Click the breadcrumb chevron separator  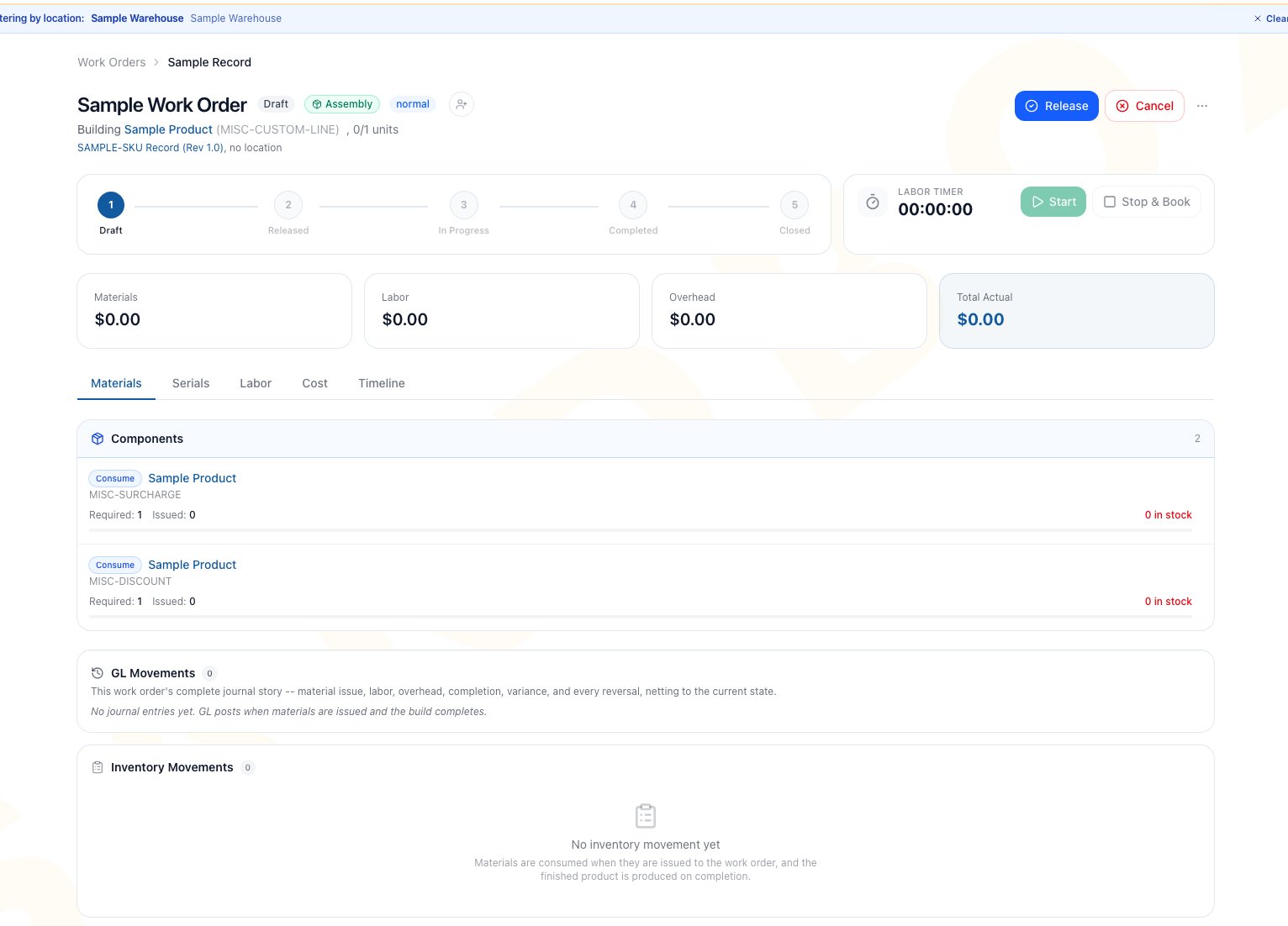click(156, 62)
